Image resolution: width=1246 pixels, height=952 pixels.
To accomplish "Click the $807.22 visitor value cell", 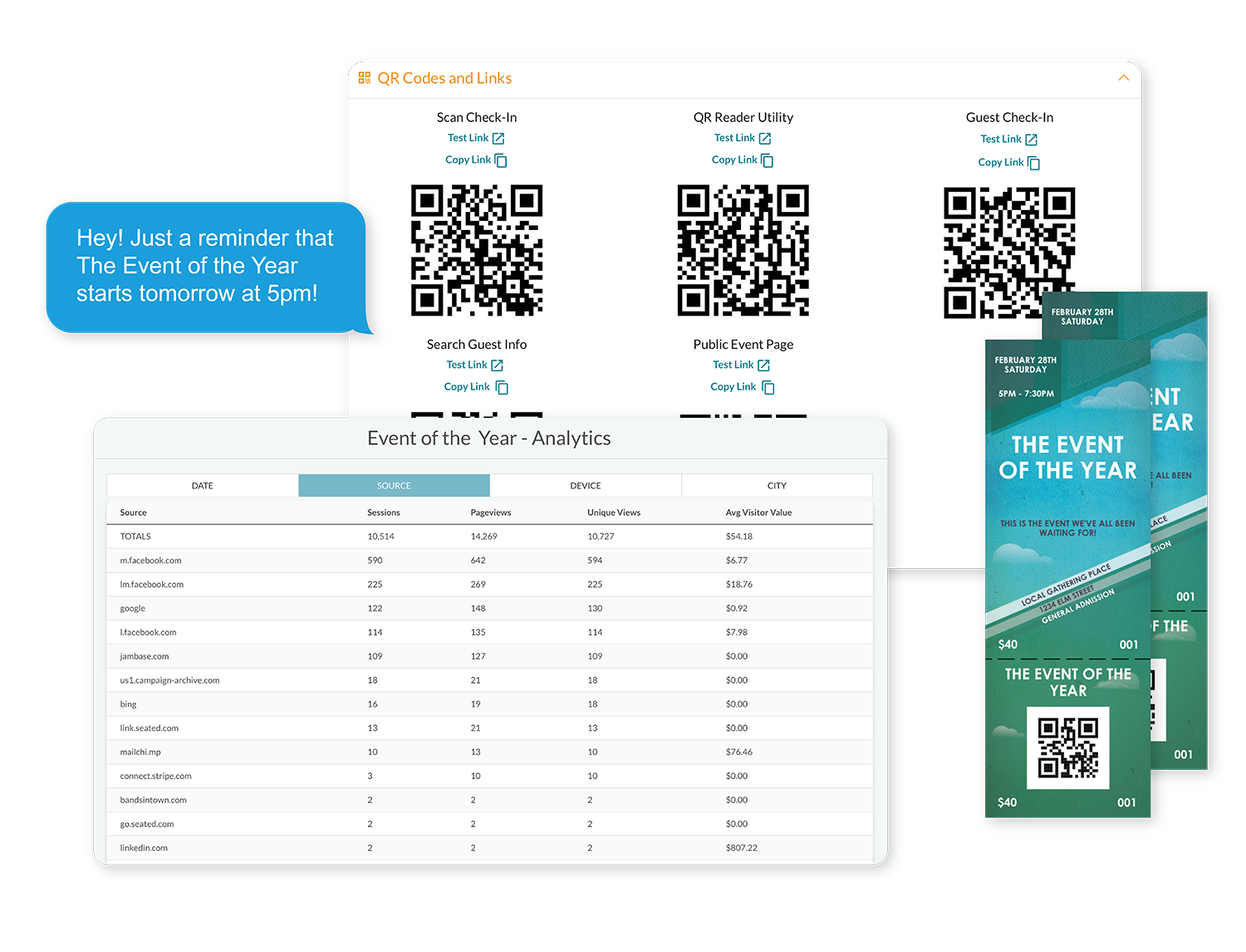I will click(742, 848).
